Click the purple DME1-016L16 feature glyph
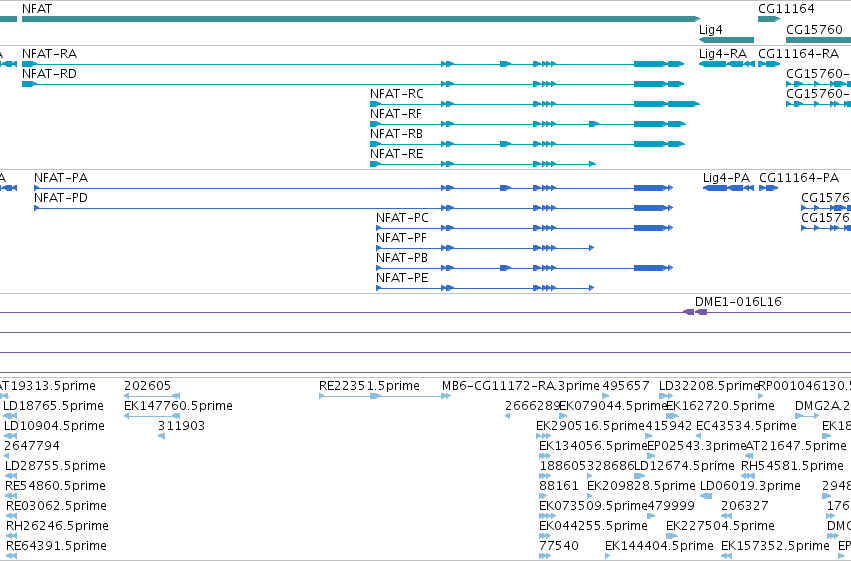Image resolution: width=851 pixels, height=561 pixels. [695, 312]
